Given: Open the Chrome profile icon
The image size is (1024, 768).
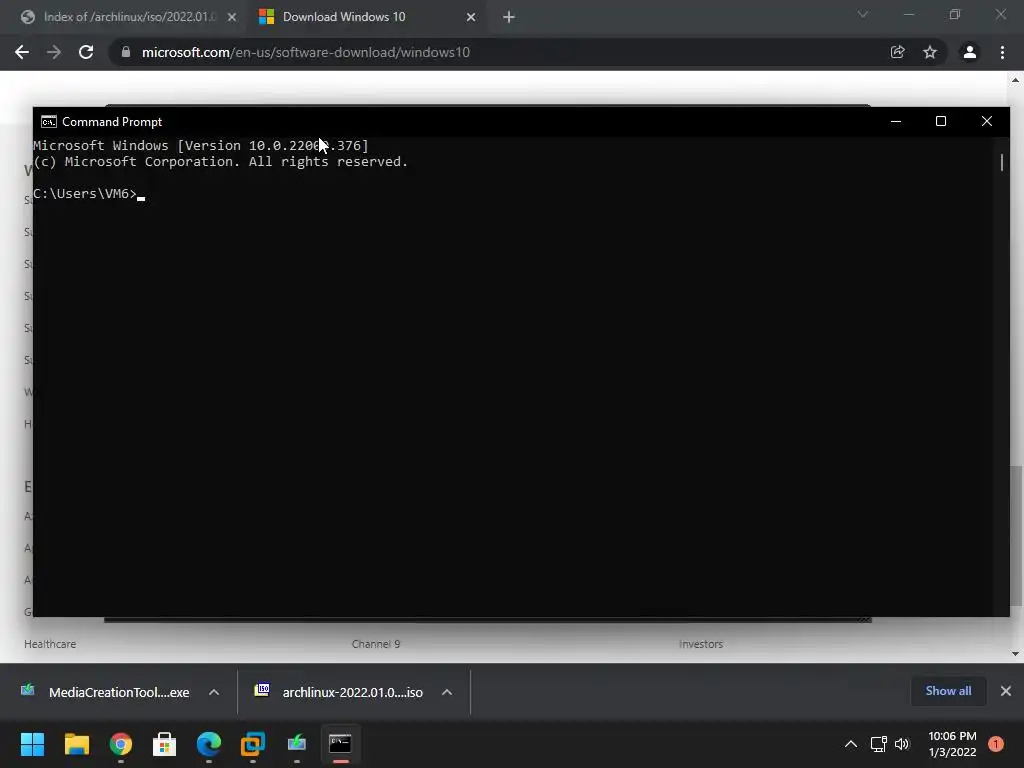Looking at the screenshot, I should click(970, 52).
